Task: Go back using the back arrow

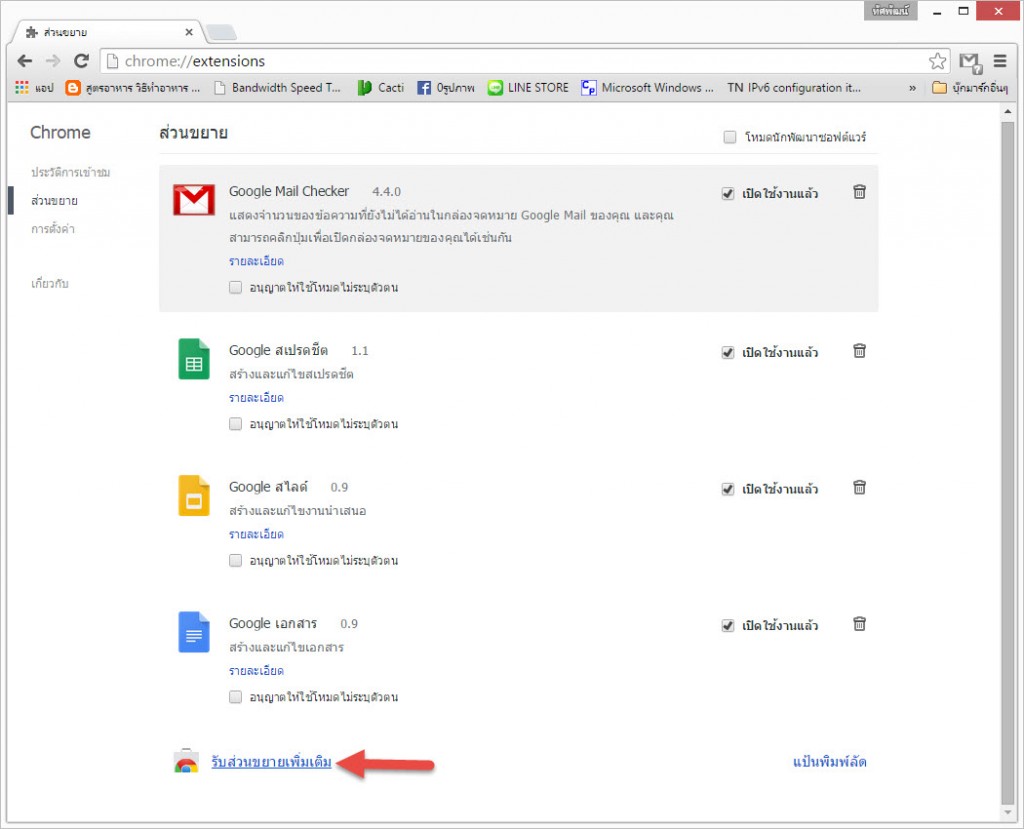Action: (25, 61)
